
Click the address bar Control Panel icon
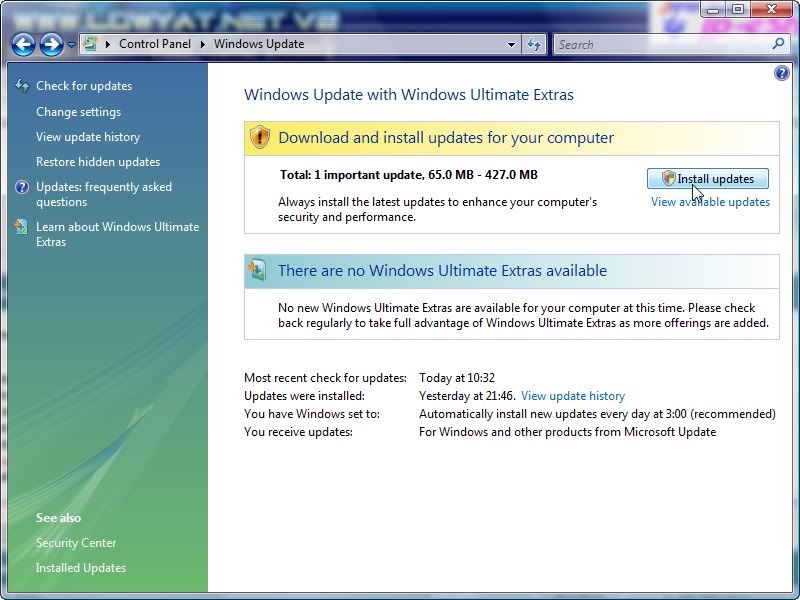(x=91, y=44)
